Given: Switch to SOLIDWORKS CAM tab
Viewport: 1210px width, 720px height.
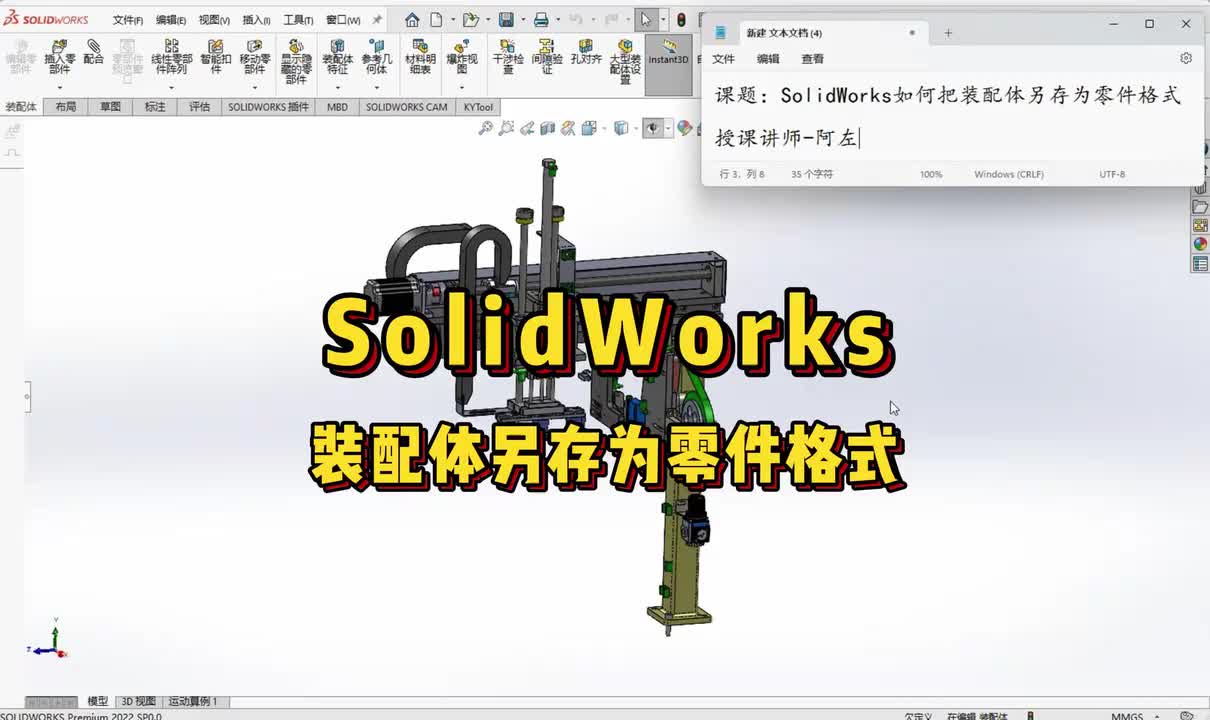Looking at the screenshot, I should (406, 107).
